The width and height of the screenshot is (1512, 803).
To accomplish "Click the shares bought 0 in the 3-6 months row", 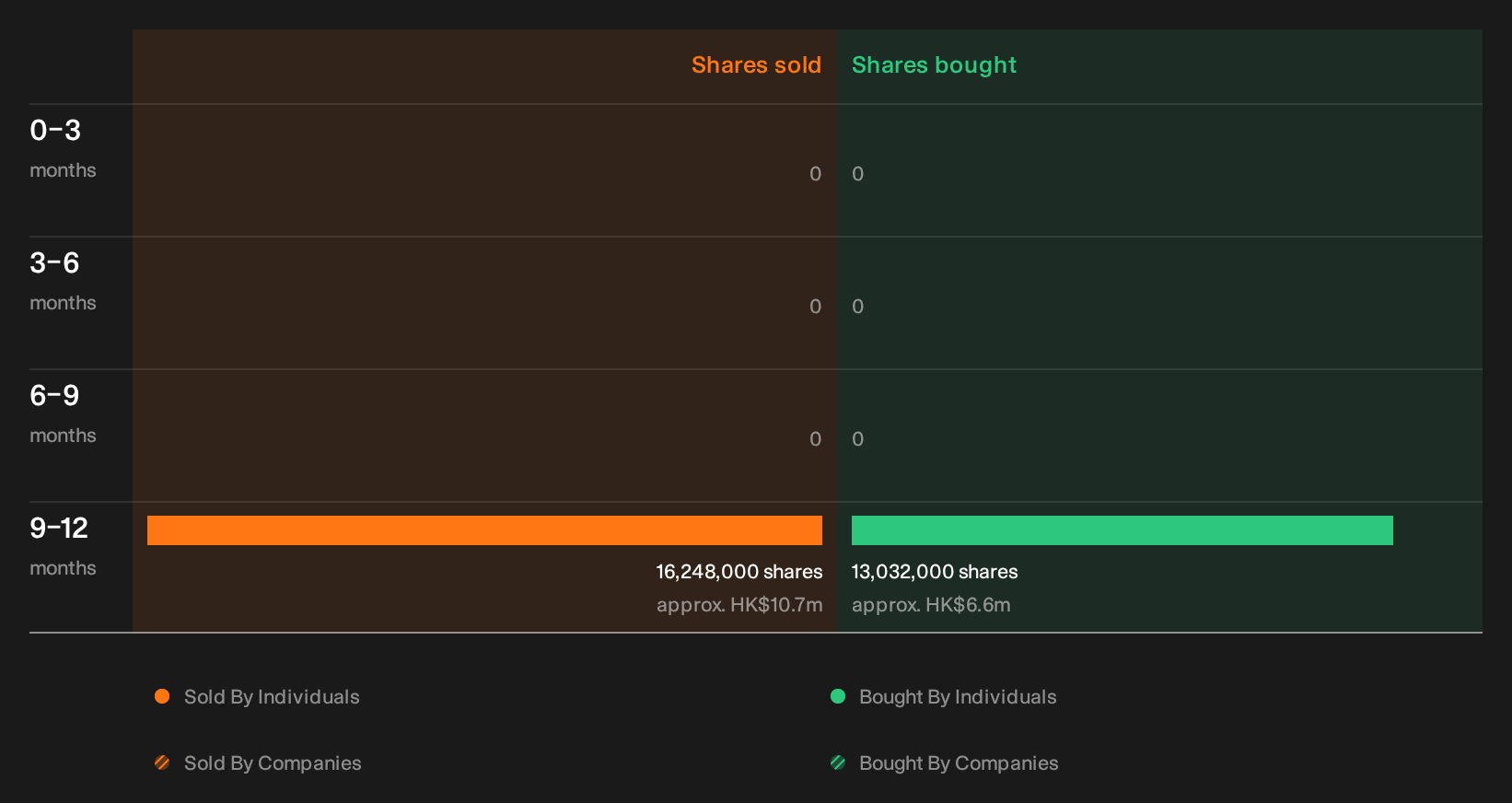I will pos(858,307).
